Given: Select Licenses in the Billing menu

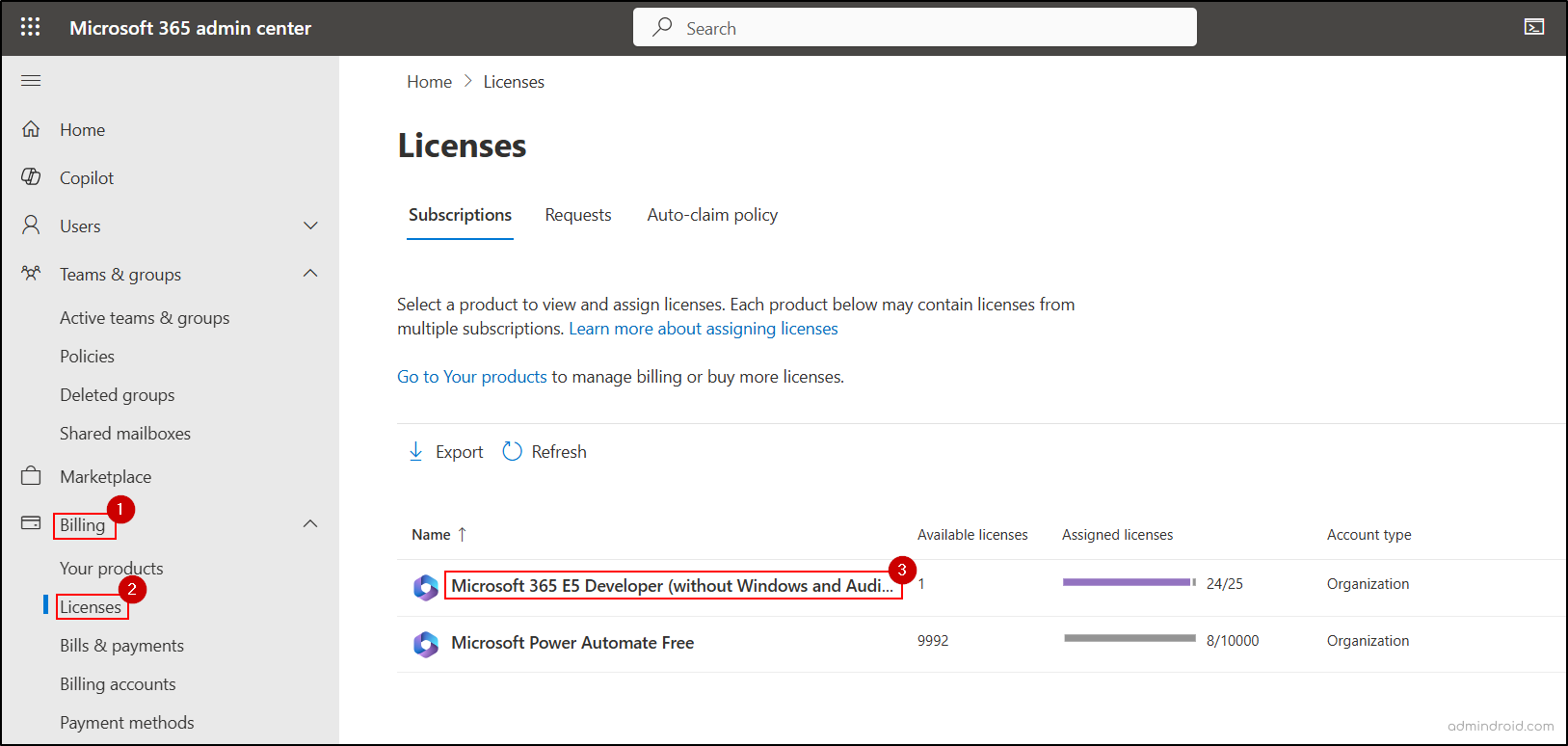Looking at the screenshot, I should pos(91,606).
